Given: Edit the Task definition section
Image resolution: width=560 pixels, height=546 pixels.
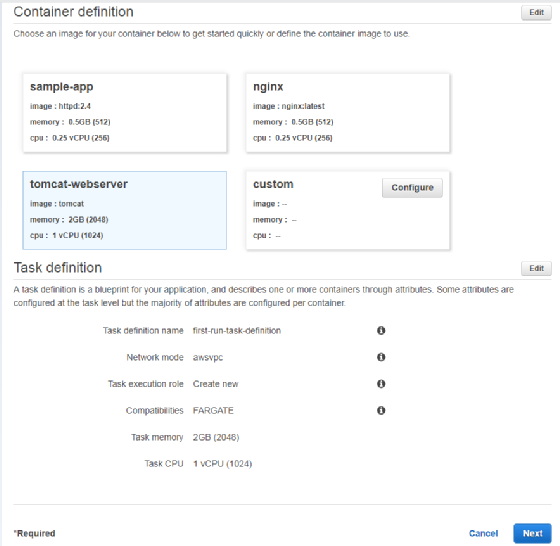Looking at the screenshot, I should pyautogui.click(x=536, y=268).
